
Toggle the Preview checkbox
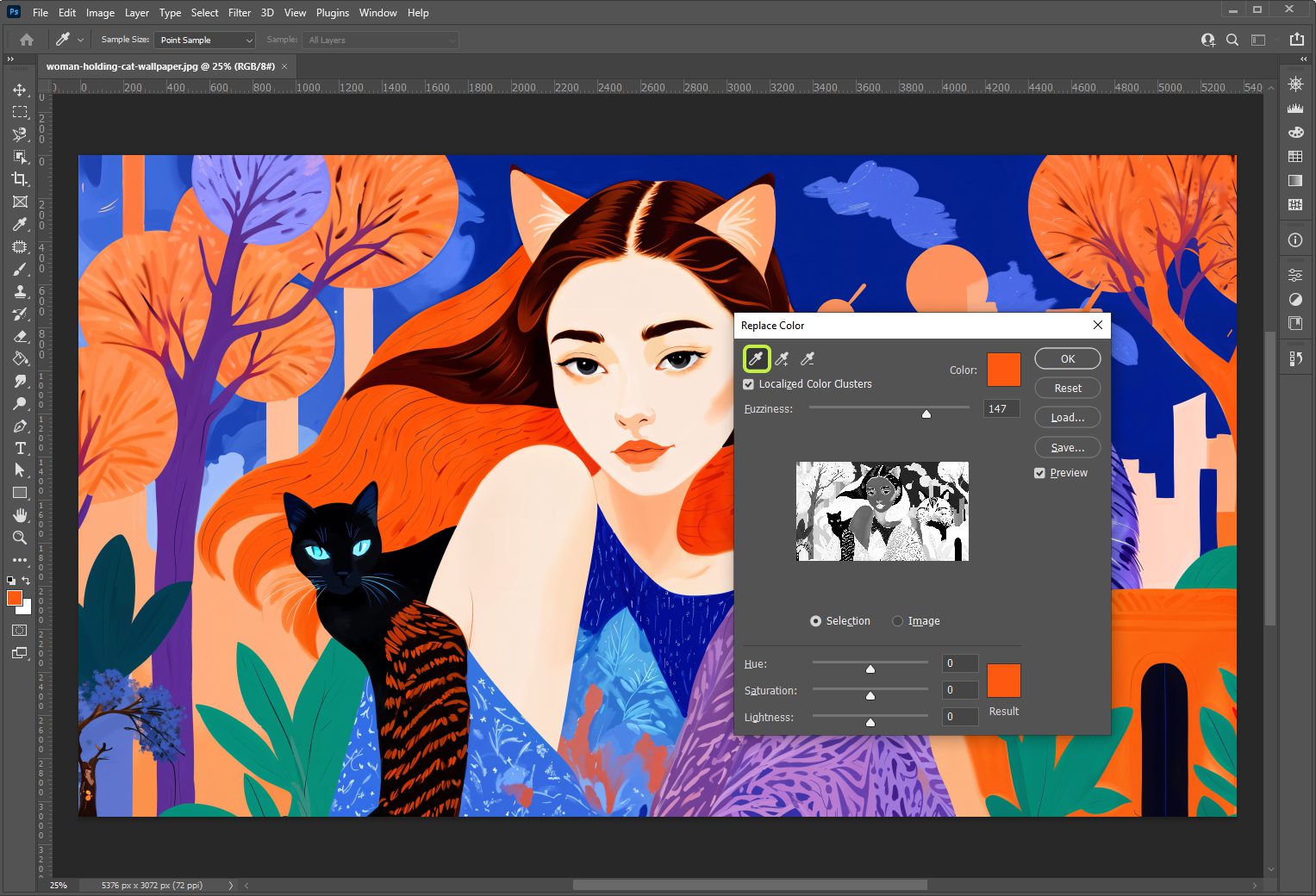point(1039,473)
